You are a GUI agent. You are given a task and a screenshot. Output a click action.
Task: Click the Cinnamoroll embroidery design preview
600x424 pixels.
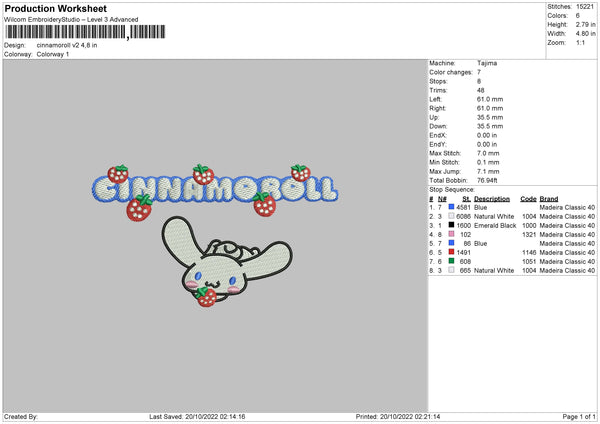pos(215,235)
